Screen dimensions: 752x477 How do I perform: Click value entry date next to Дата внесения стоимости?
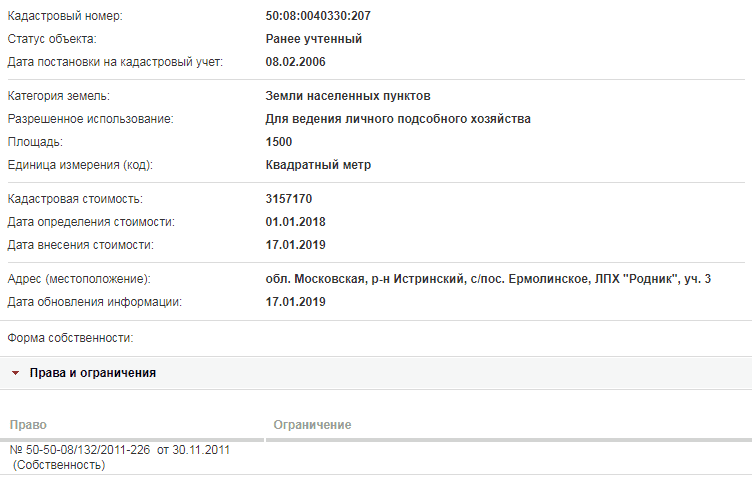point(295,245)
